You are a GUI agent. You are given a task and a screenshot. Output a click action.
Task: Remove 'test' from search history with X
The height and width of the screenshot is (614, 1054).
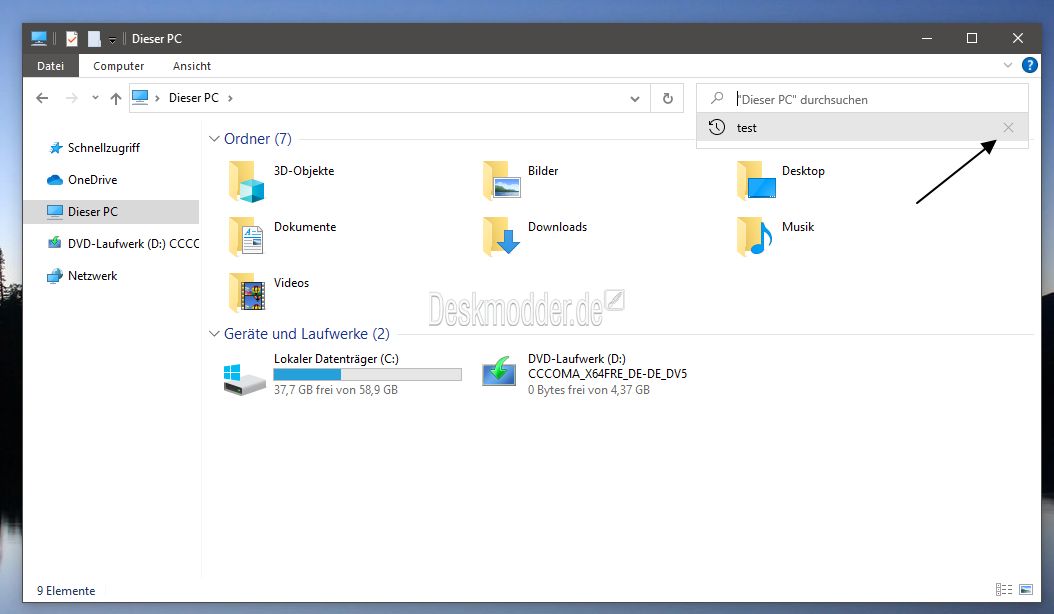(1008, 127)
